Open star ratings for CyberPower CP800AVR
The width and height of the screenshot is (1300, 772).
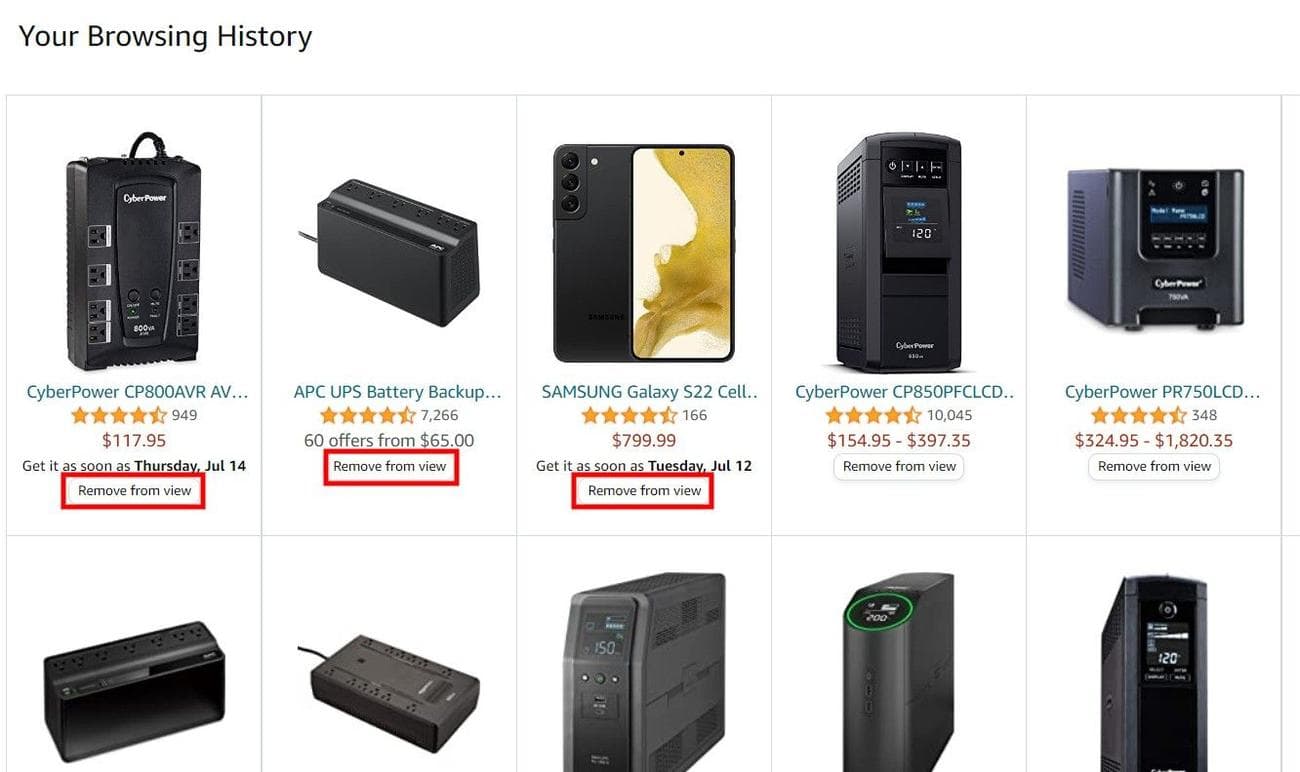point(120,416)
